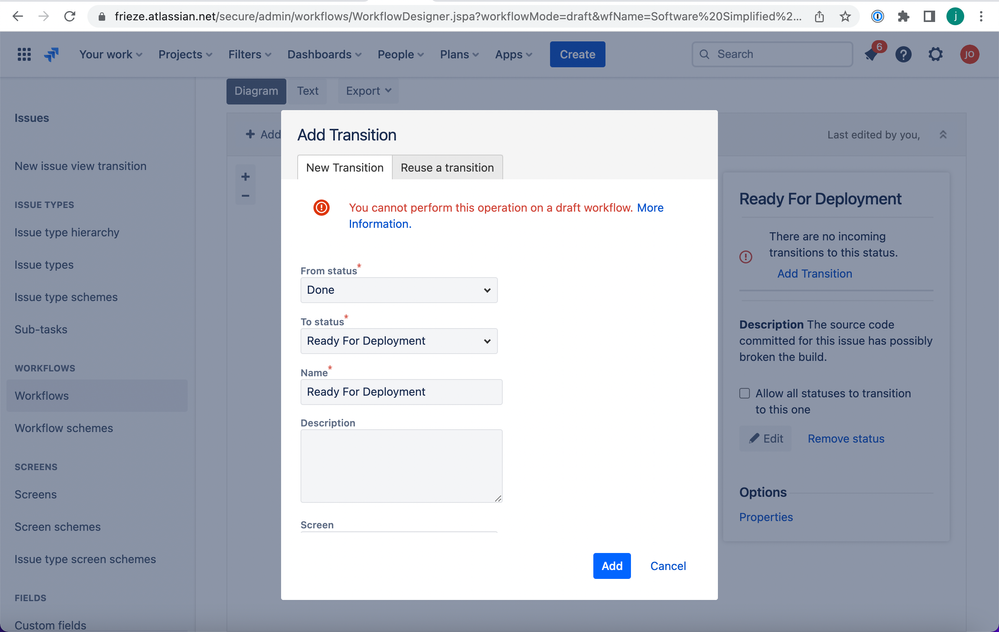
Task: Cancel the Add Transition dialog
Action: click(x=668, y=566)
